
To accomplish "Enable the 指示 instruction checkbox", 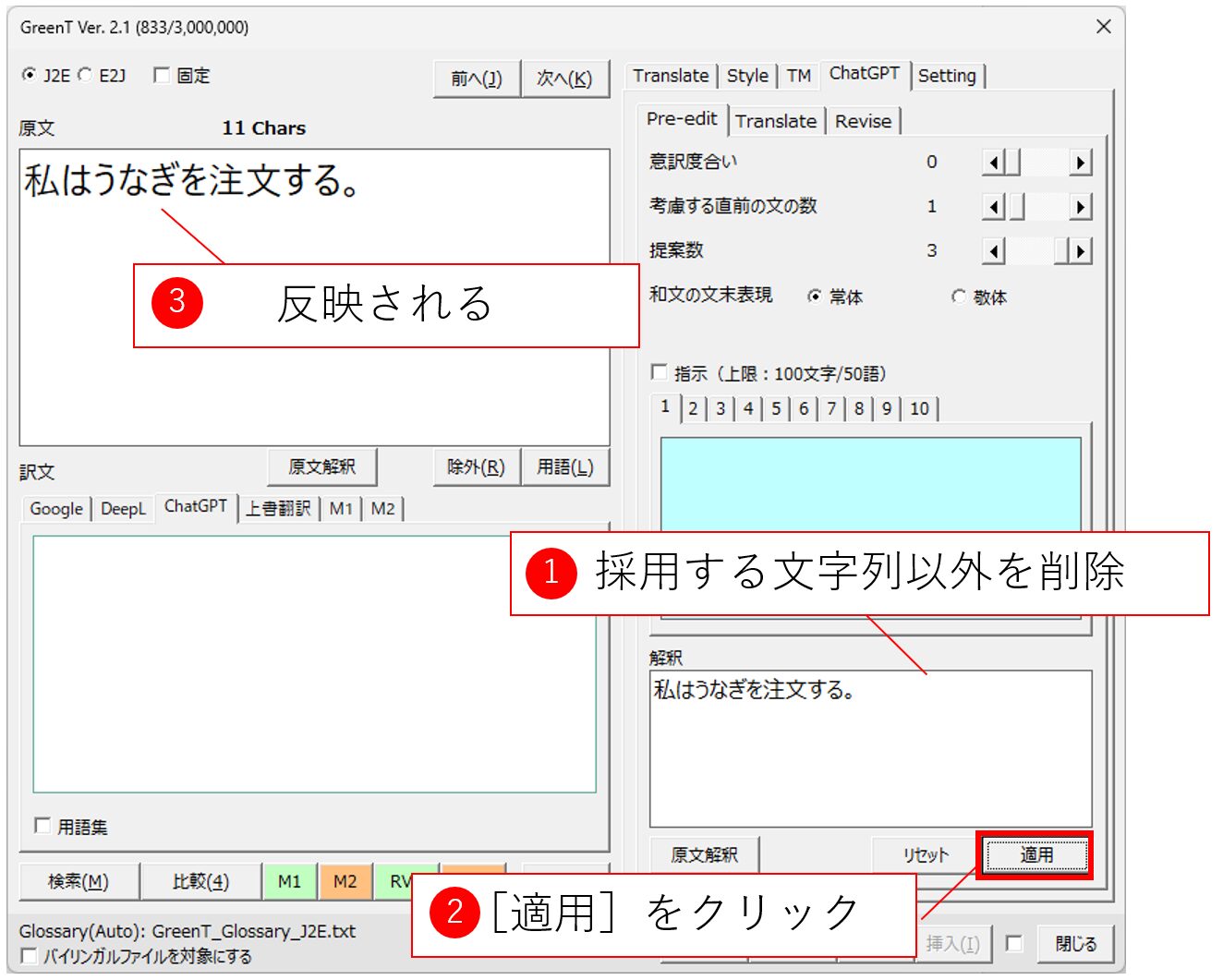I will pyautogui.click(x=659, y=372).
